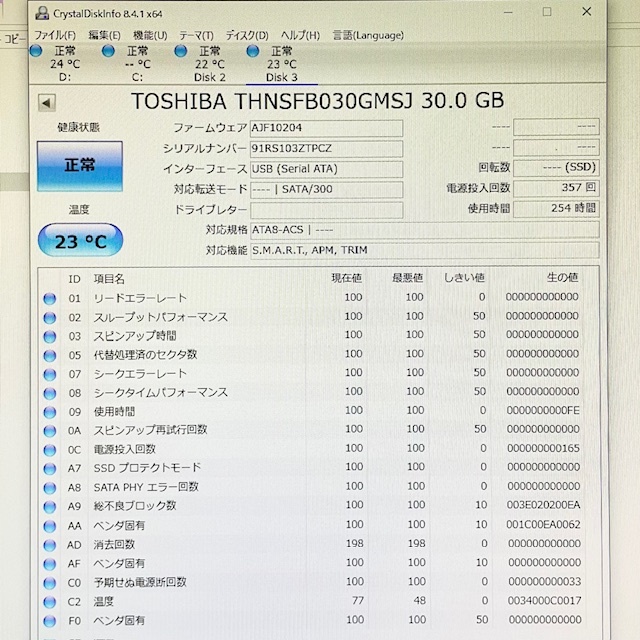
Task: Click status orb for attribute 01 read error rate
Action: pos(50,299)
